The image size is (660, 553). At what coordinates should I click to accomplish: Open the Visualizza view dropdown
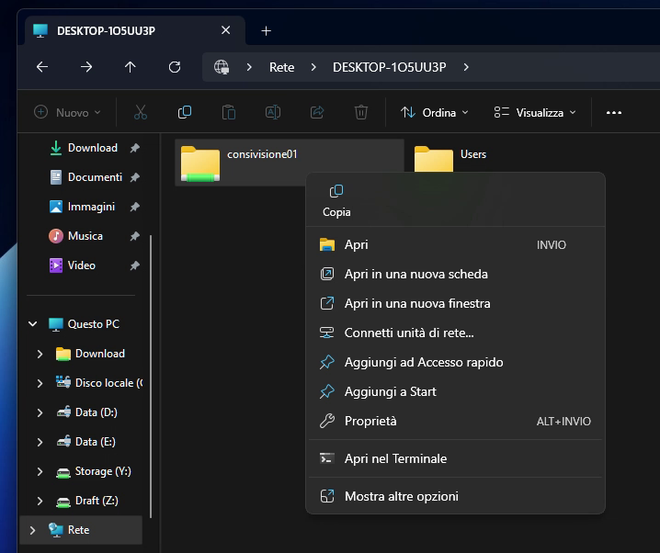click(535, 112)
